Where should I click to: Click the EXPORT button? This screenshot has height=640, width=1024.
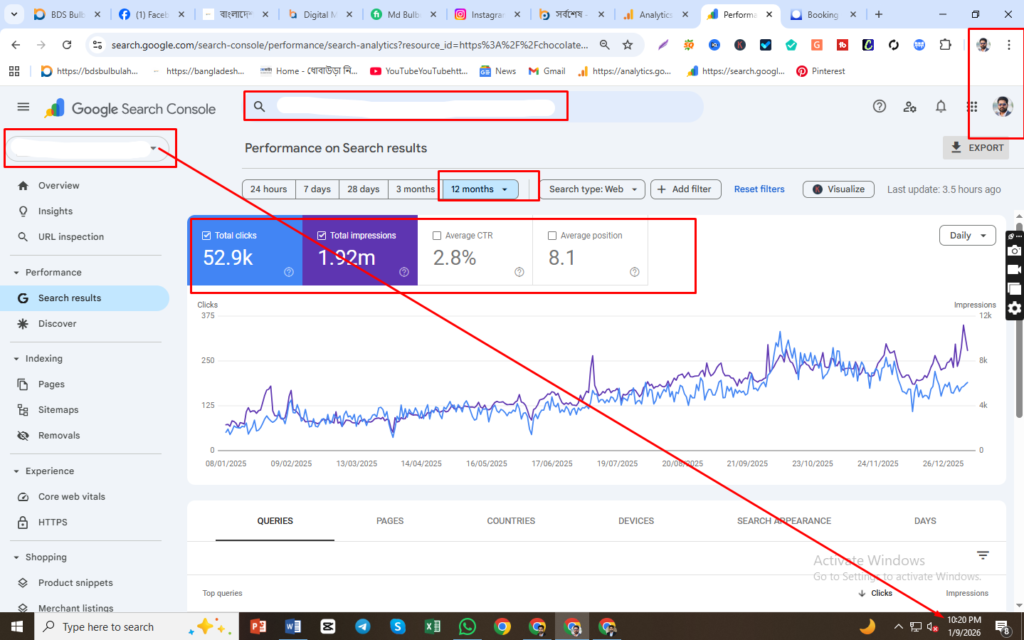tap(975, 148)
